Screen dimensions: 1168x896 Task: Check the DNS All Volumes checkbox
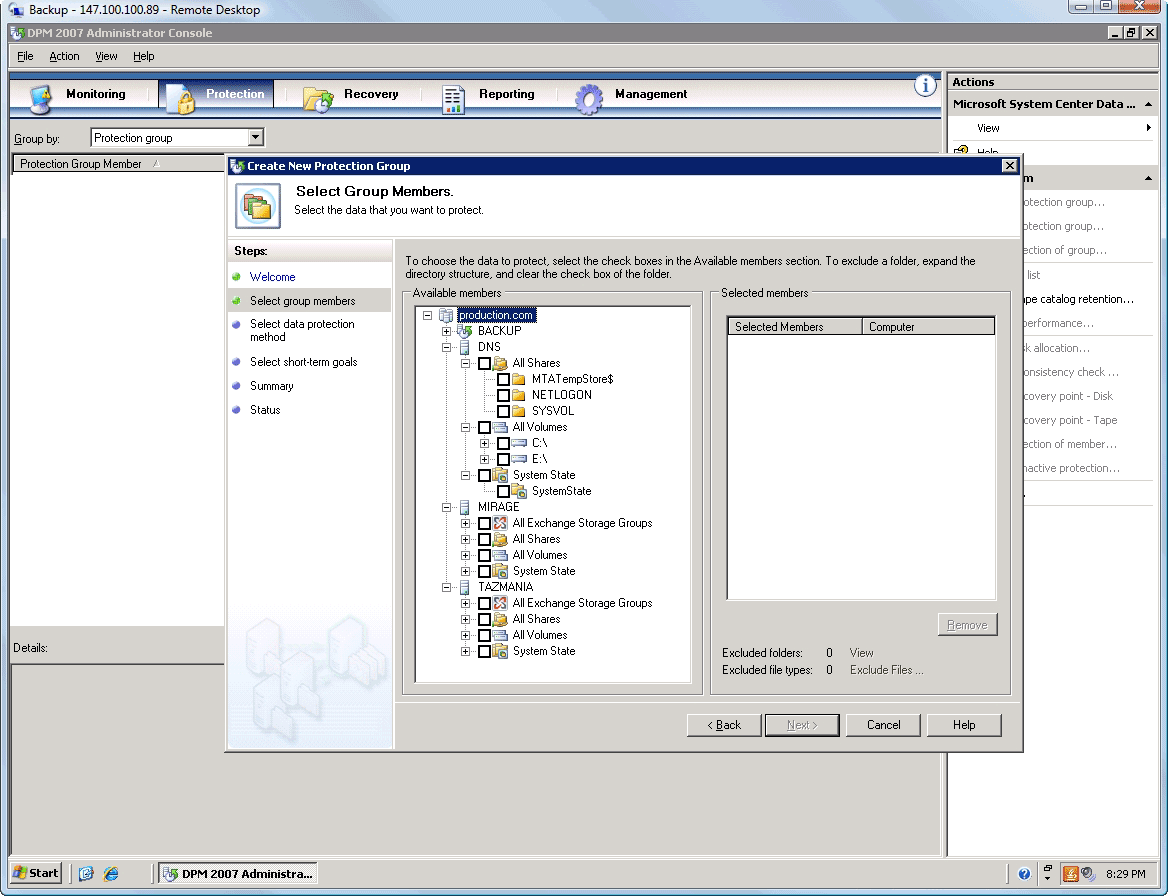[484, 428]
